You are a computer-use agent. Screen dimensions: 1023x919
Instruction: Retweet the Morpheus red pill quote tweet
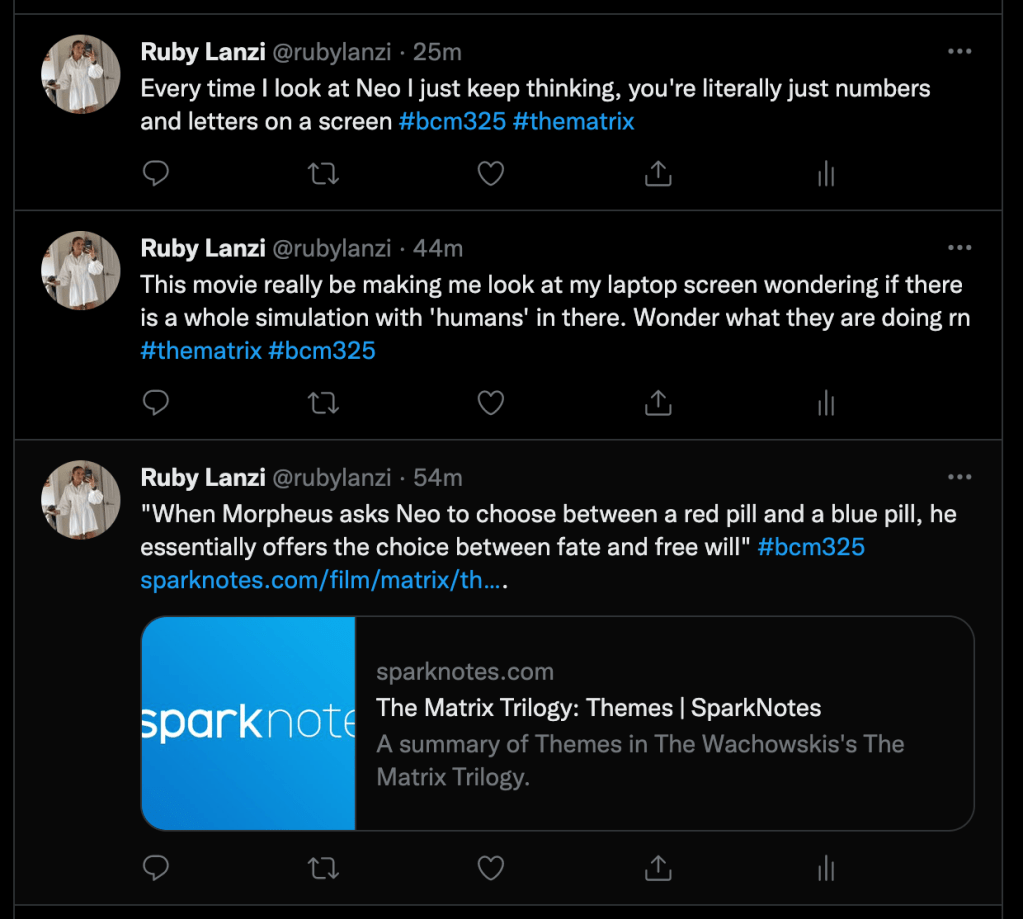pos(323,868)
